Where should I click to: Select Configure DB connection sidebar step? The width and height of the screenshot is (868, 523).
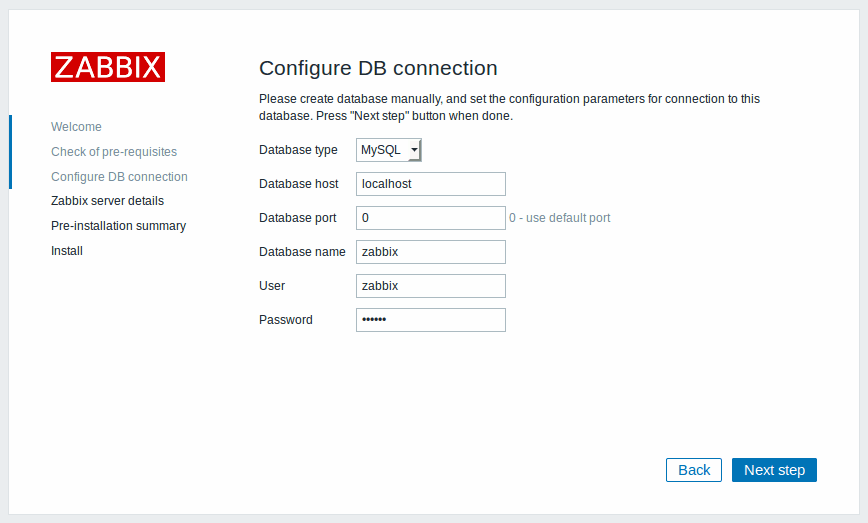(x=119, y=177)
